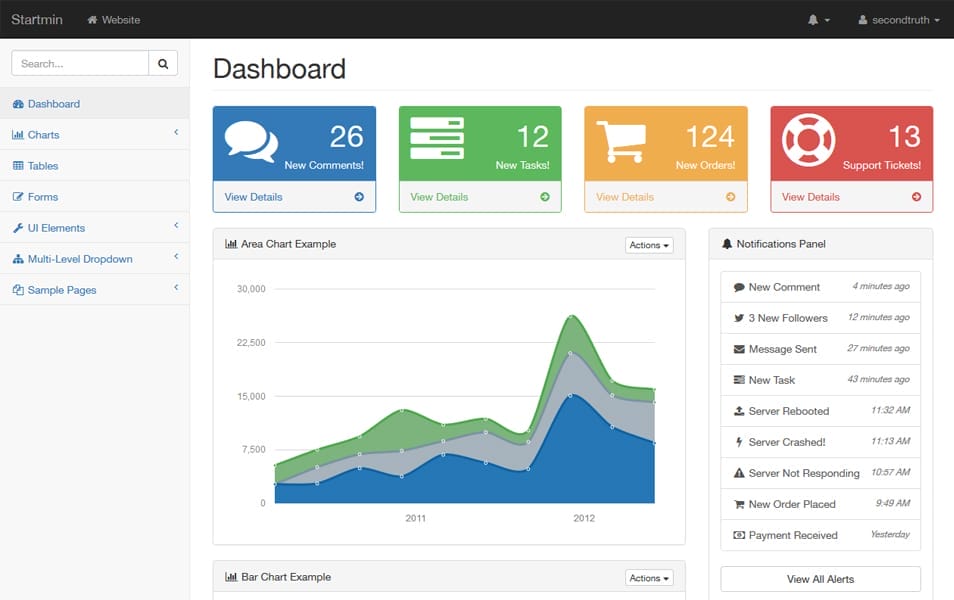Image resolution: width=954 pixels, height=600 pixels.
Task: Click the search magnifier icon
Action: [163, 62]
